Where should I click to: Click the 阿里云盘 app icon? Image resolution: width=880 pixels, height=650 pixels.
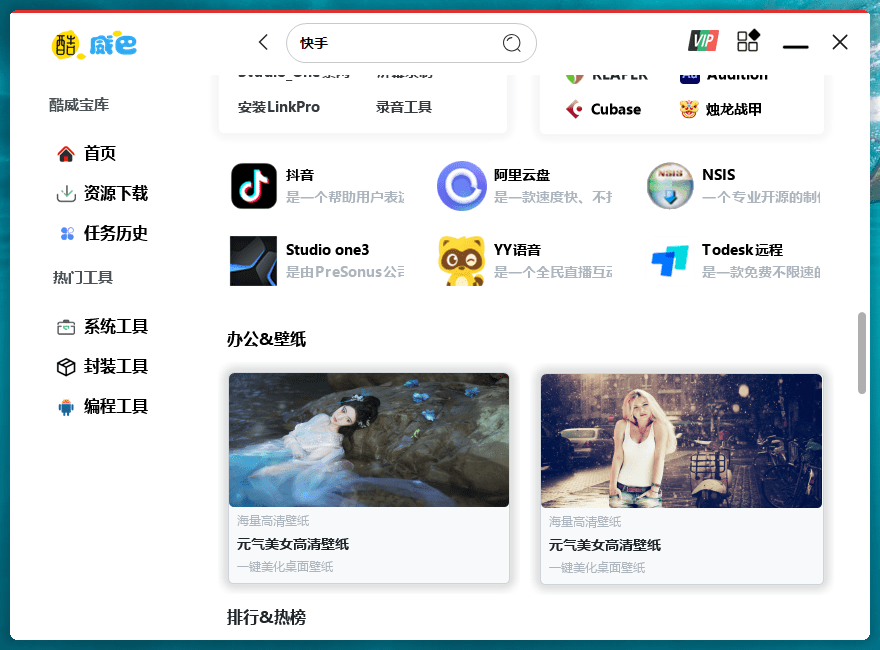(x=461, y=186)
